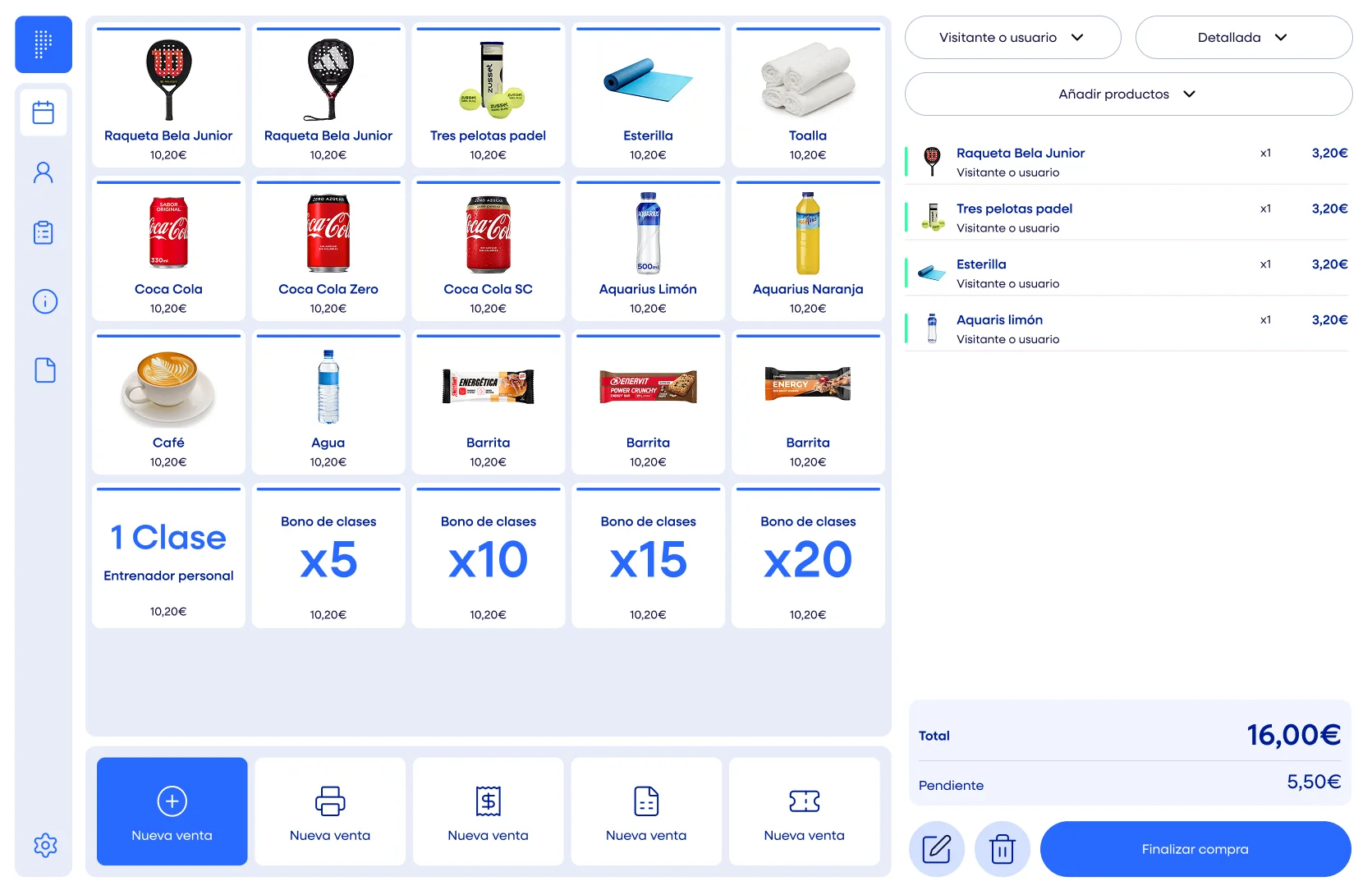
Task: Open the Visitante o usuario dropdown
Action: point(1012,37)
